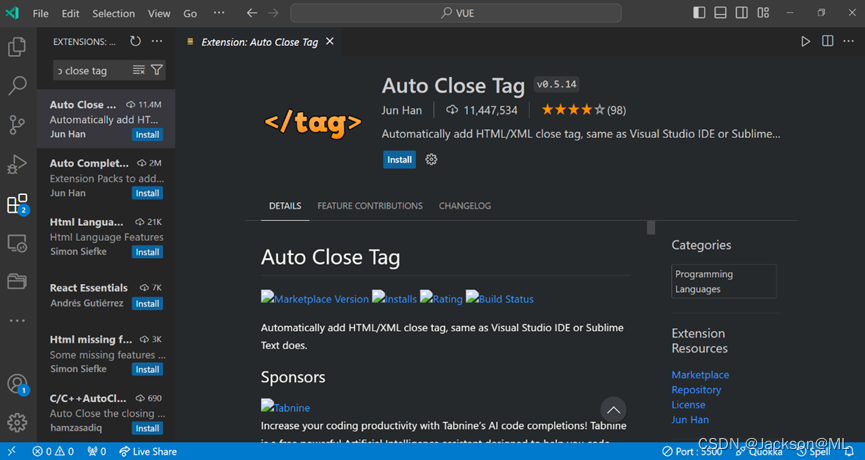The height and width of the screenshot is (460, 865).
Task: Go back with the left arrow
Action: (x=252, y=13)
